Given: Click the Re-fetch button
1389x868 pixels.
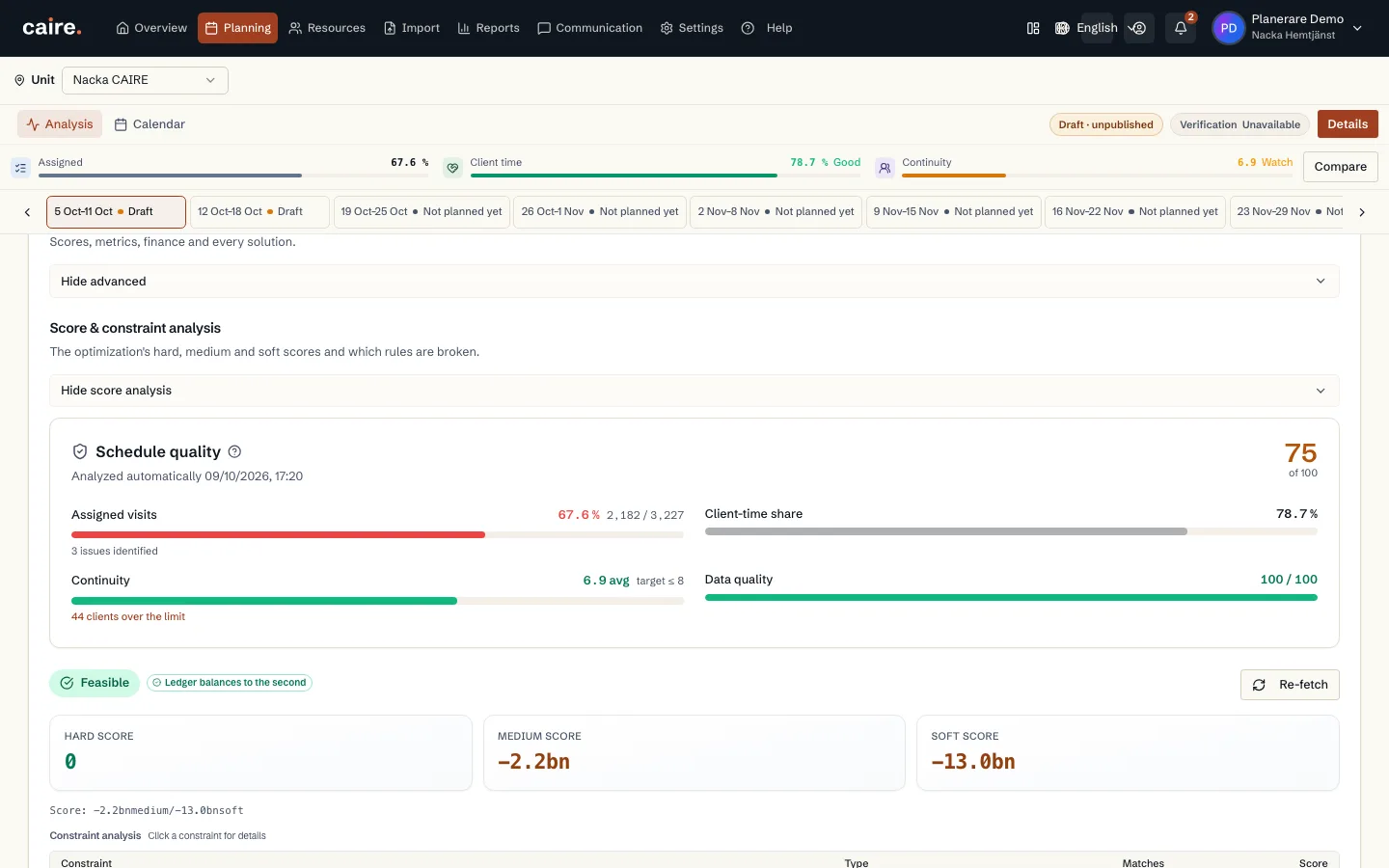Looking at the screenshot, I should click(x=1290, y=685).
